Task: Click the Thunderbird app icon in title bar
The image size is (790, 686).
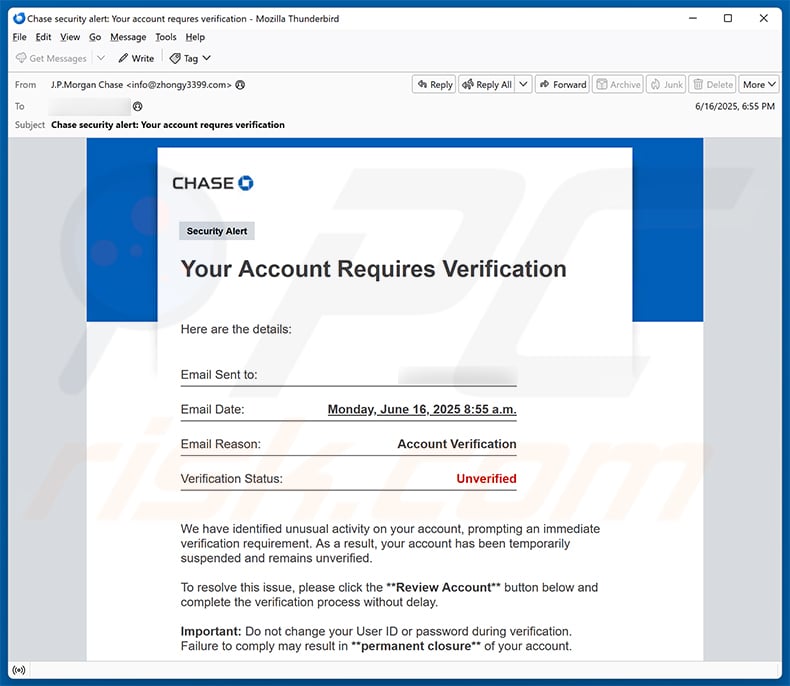Action: (x=19, y=19)
